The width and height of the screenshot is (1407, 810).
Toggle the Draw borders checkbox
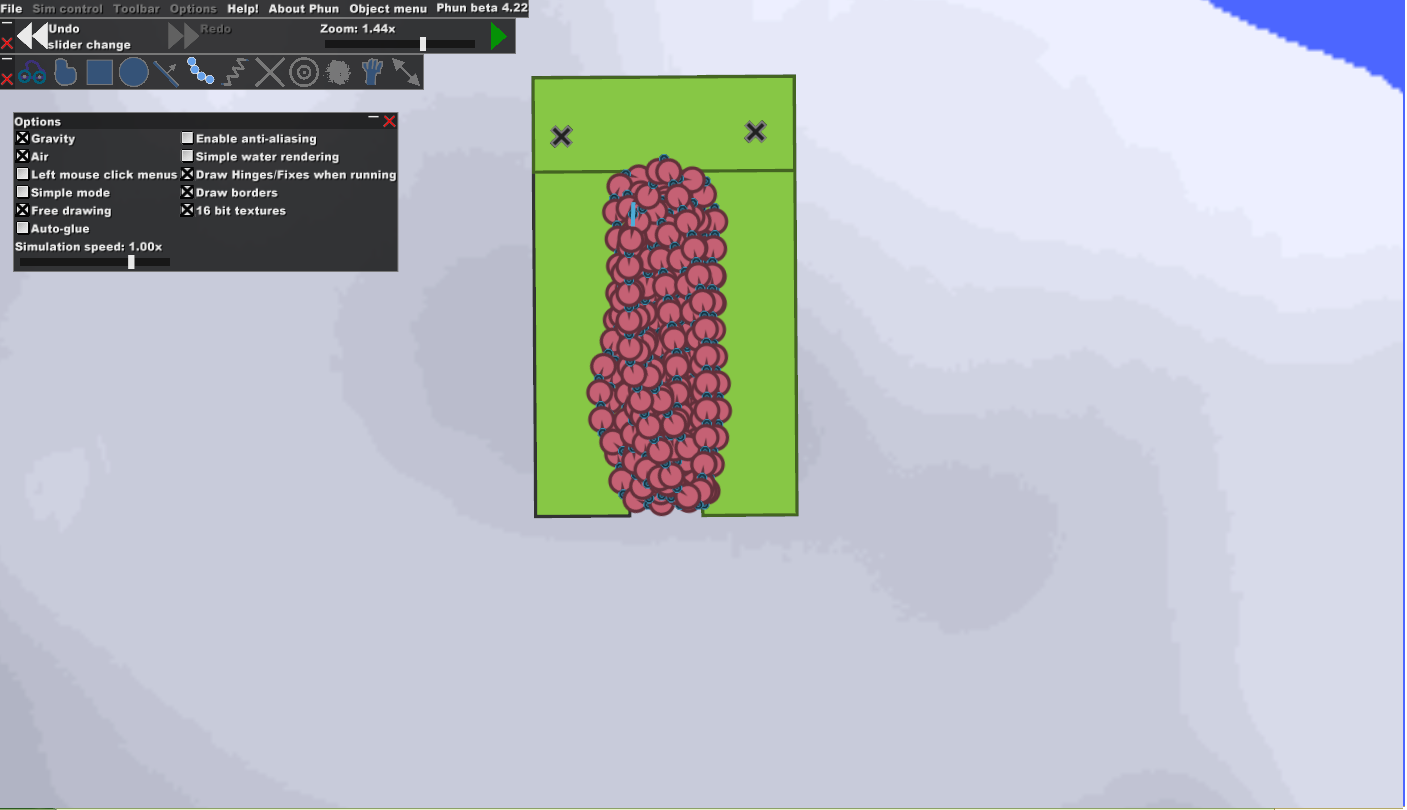[187, 193]
